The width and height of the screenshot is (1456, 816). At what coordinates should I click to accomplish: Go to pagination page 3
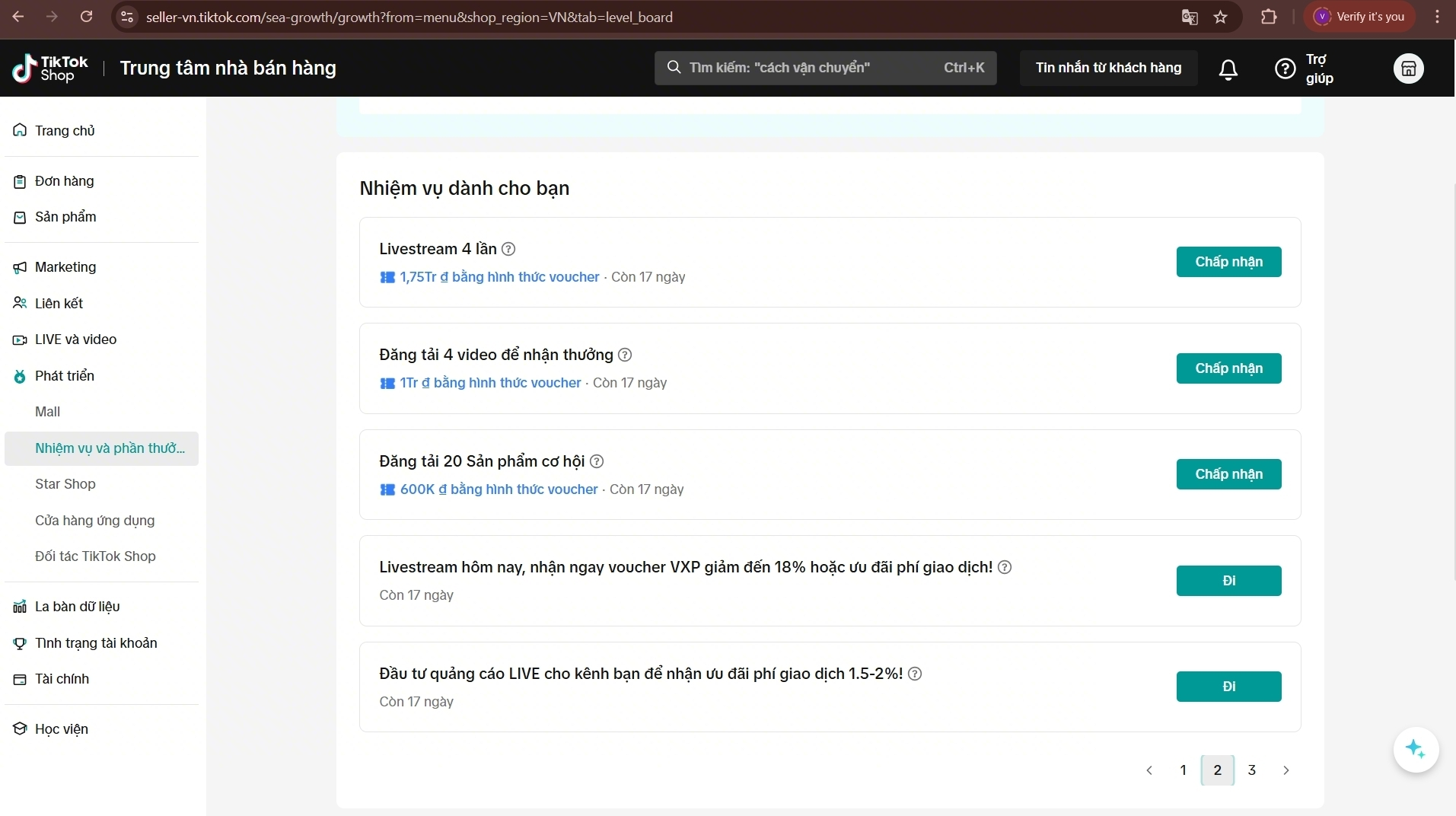coord(1251,770)
